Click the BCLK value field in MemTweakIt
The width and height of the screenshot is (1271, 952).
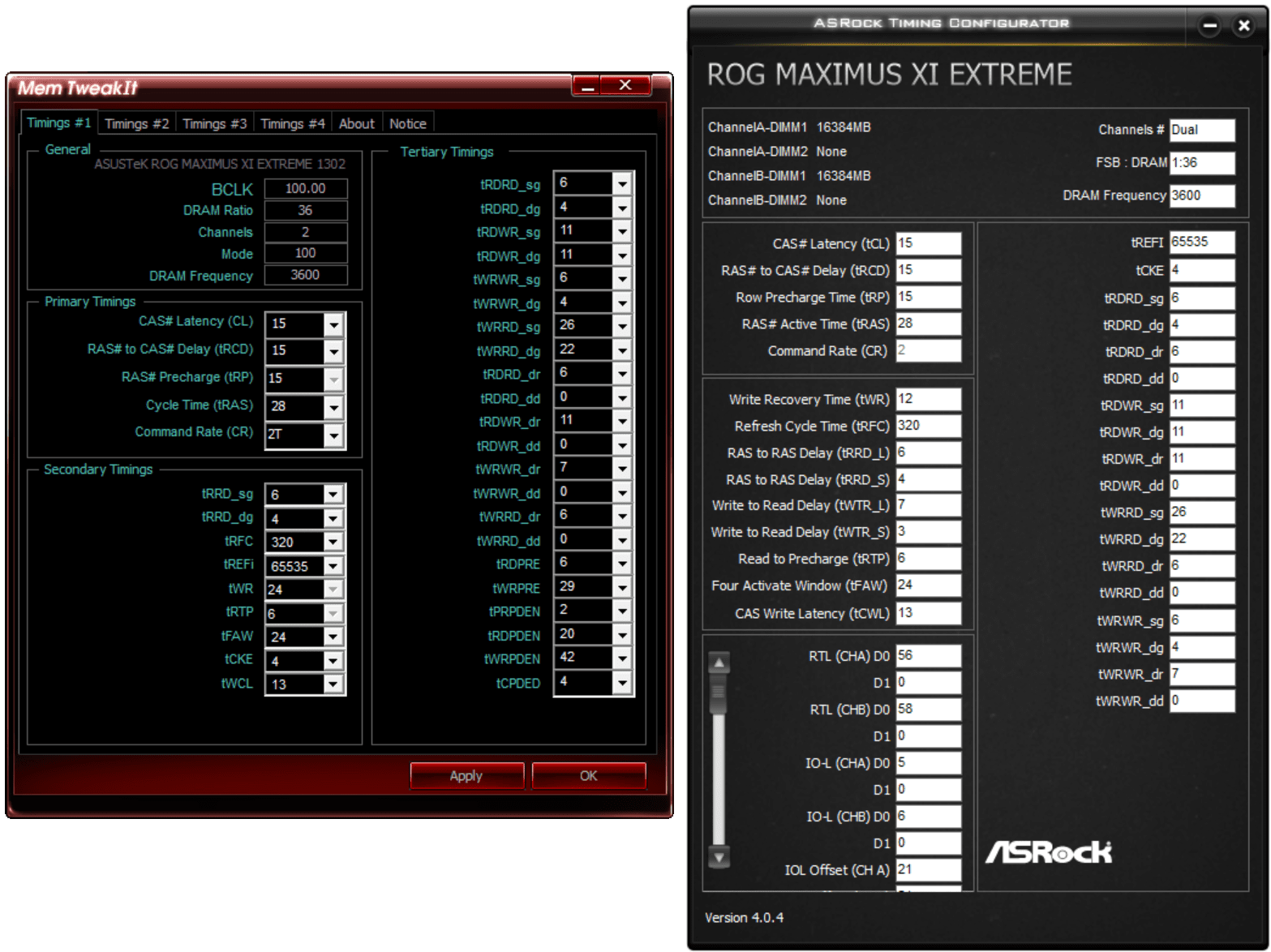pos(306,188)
